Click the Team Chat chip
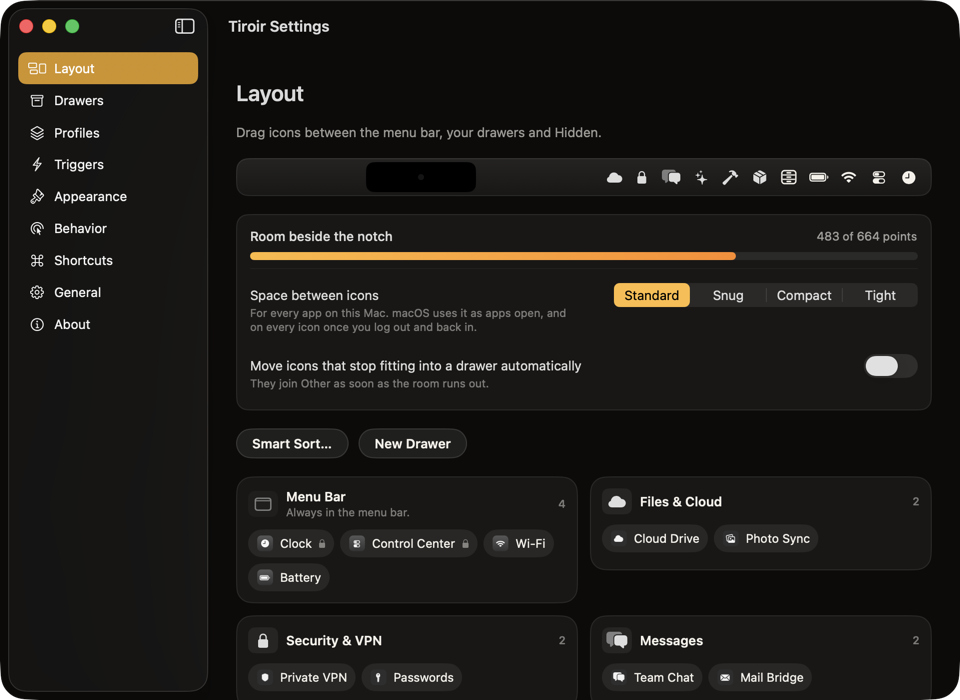This screenshot has width=960, height=700. [x=652, y=677]
